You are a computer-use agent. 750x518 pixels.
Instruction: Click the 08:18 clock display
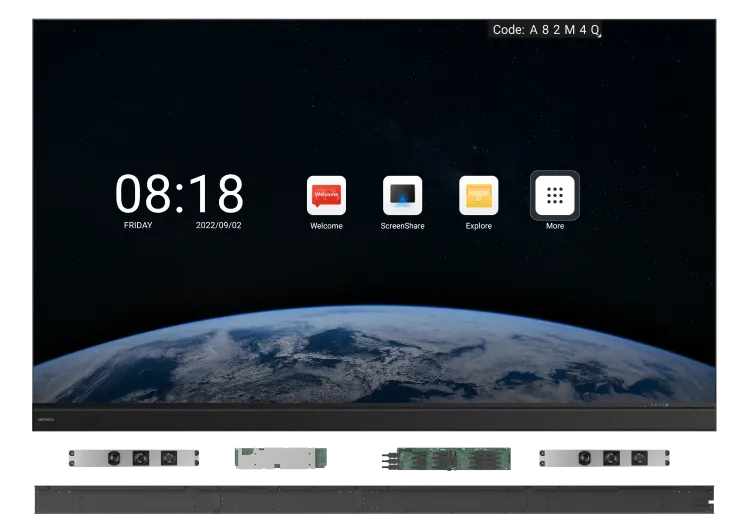(x=179, y=193)
